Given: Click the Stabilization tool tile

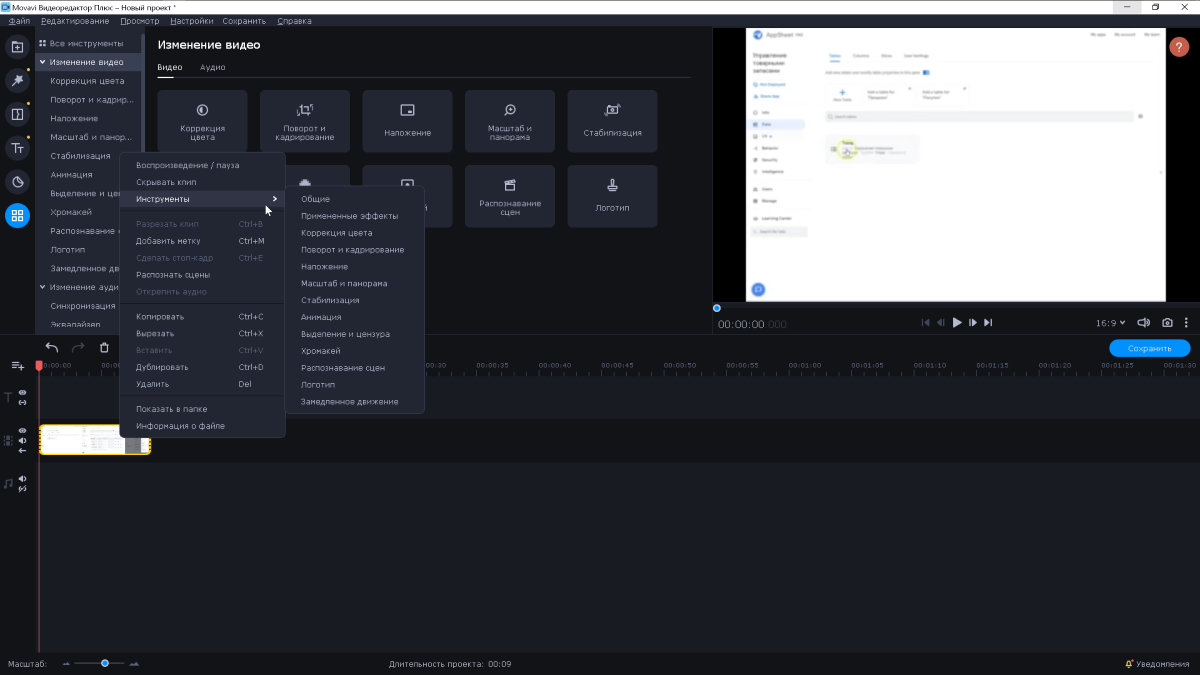Looking at the screenshot, I should pyautogui.click(x=612, y=121).
